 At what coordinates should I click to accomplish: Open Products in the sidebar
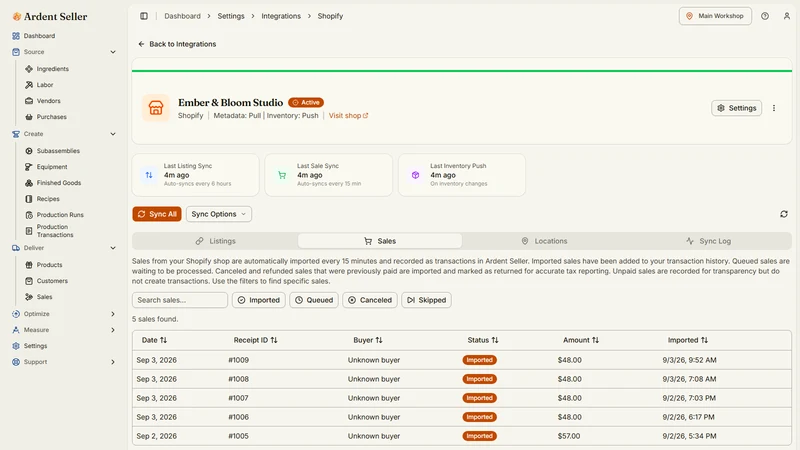(49, 265)
